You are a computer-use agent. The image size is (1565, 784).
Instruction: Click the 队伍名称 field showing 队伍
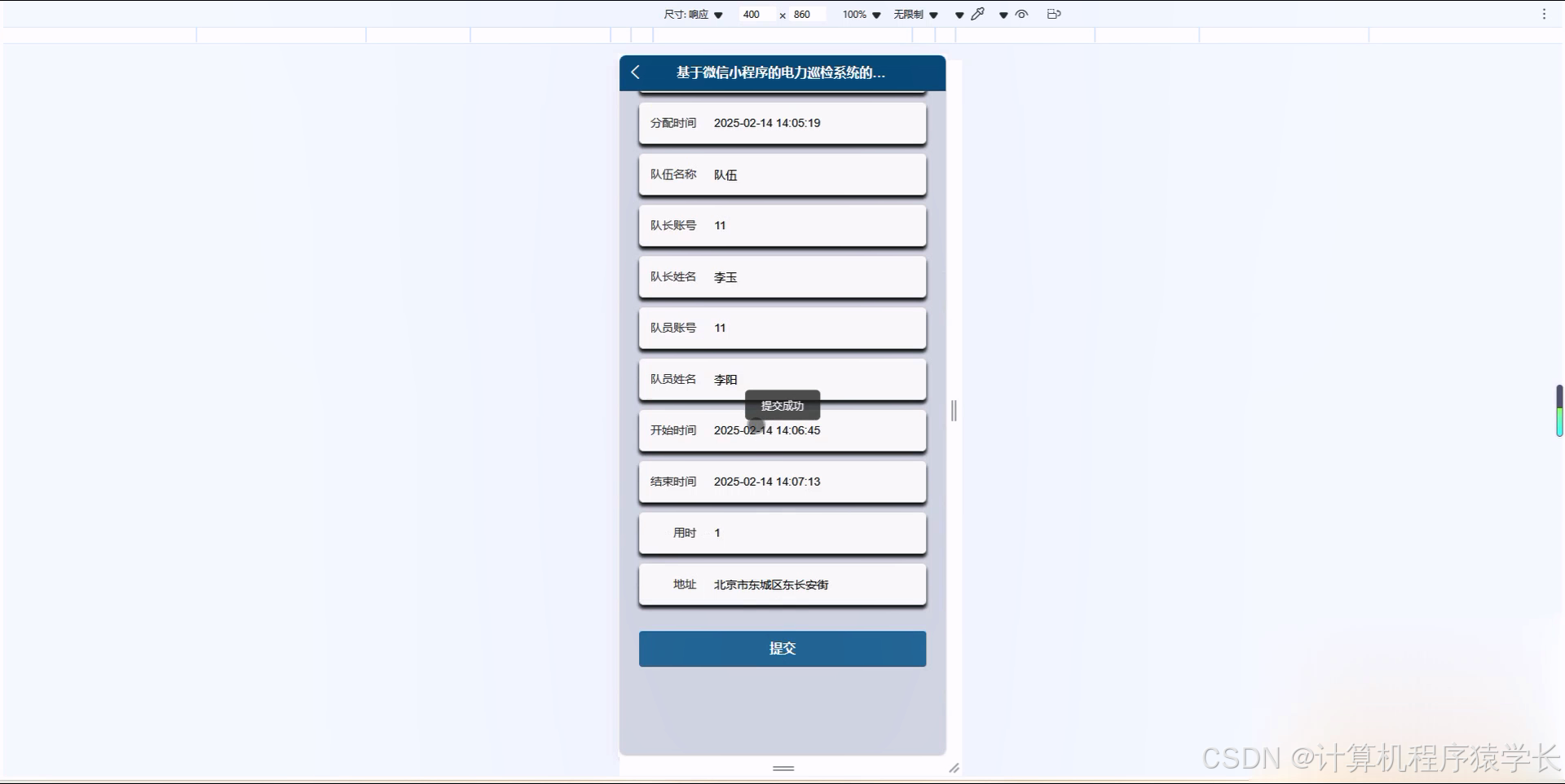pyautogui.click(x=782, y=174)
